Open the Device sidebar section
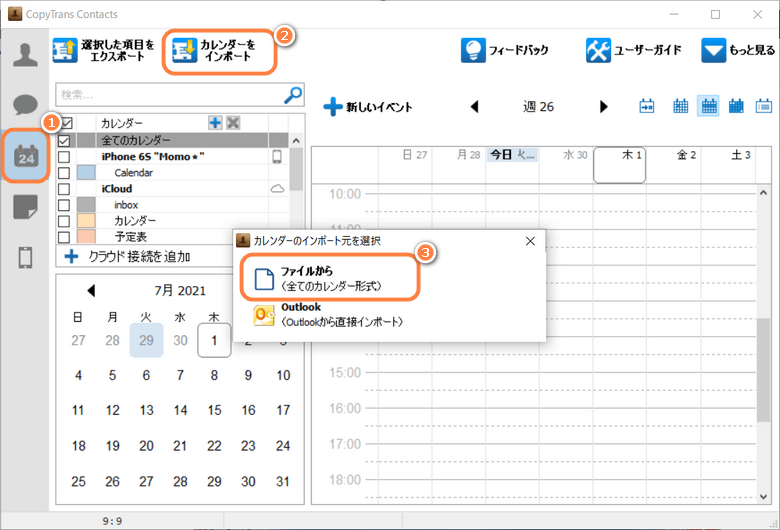Screen dimensions: 780x530 coord(25,258)
